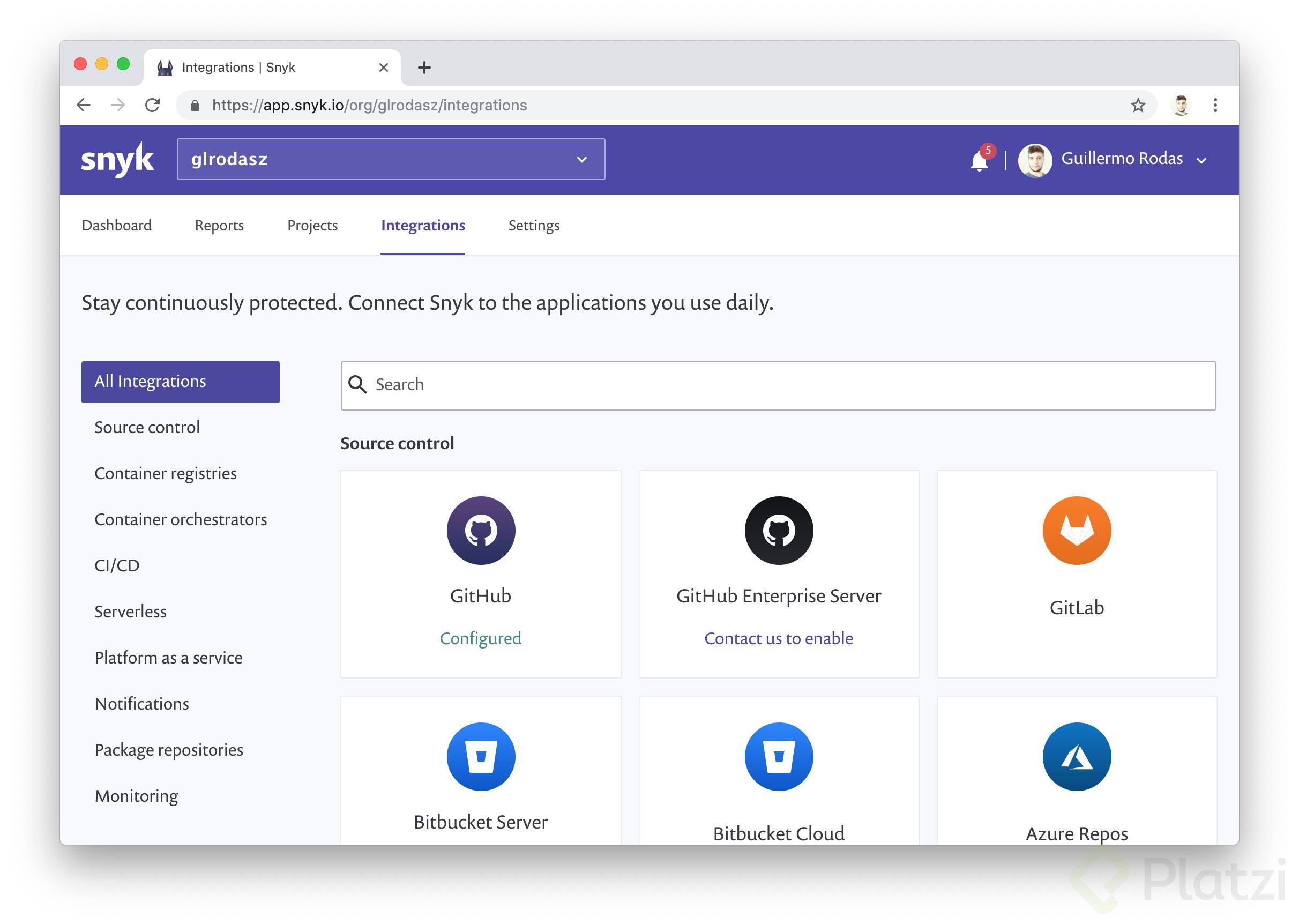Filter by Container registries
This screenshot has width=1299, height=924.
click(x=166, y=473)
